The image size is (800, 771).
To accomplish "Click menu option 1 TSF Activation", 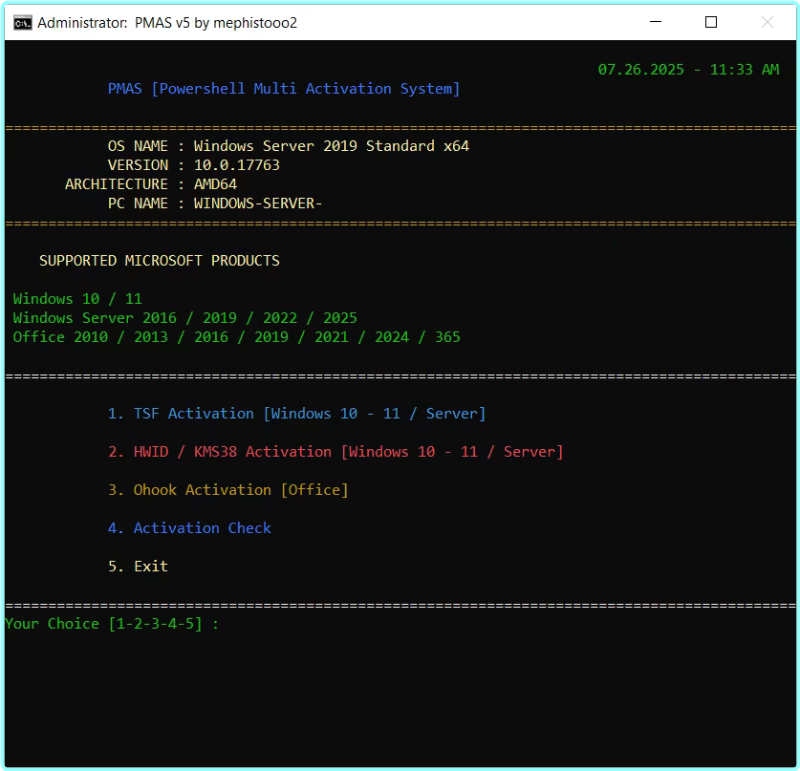I will pos(297,413).
